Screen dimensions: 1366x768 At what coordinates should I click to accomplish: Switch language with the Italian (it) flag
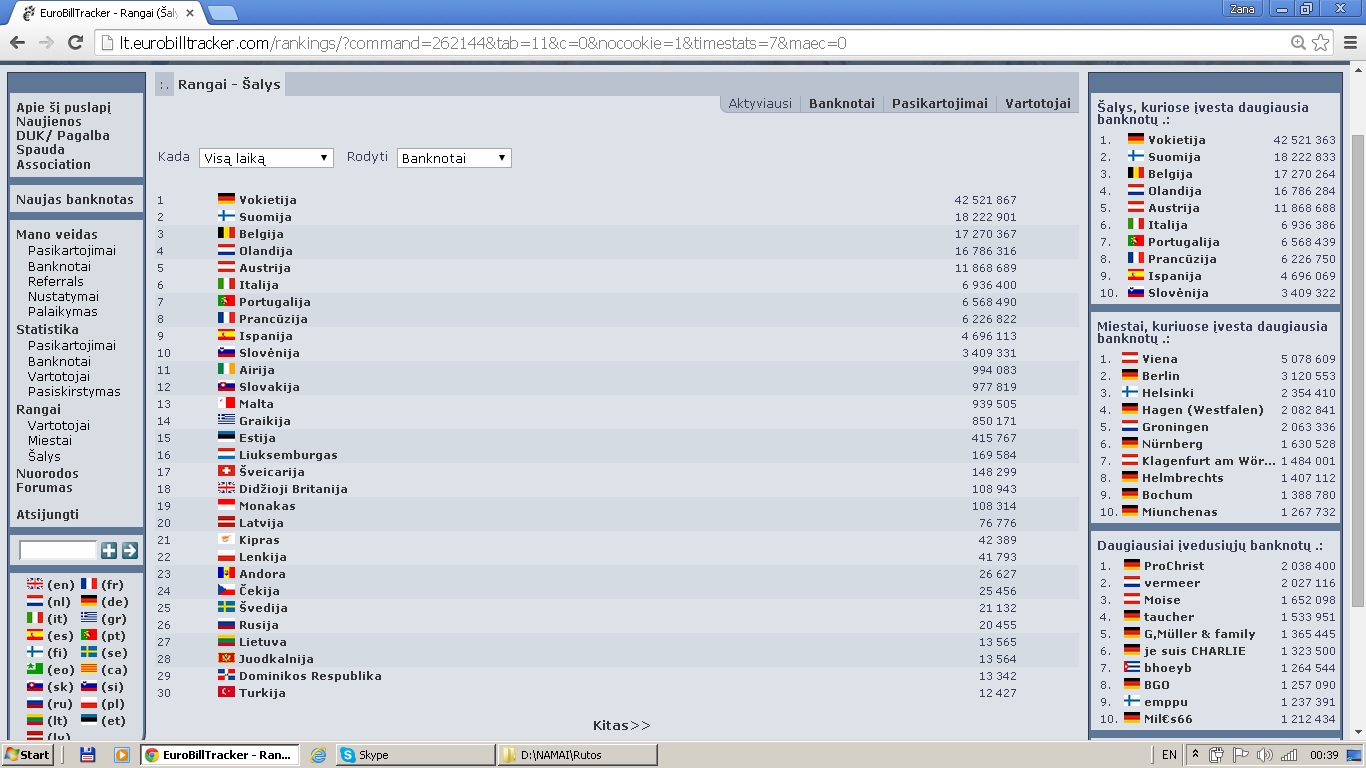pyautogui.click(x=35, y=619)
